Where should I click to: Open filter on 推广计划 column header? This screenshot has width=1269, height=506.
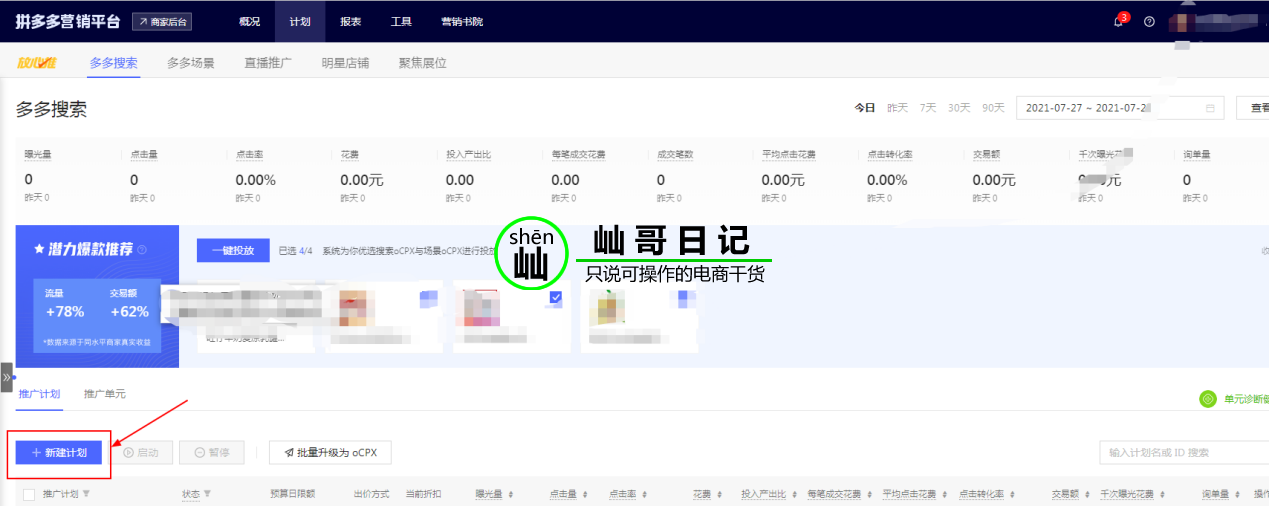(x=86, y=494)
